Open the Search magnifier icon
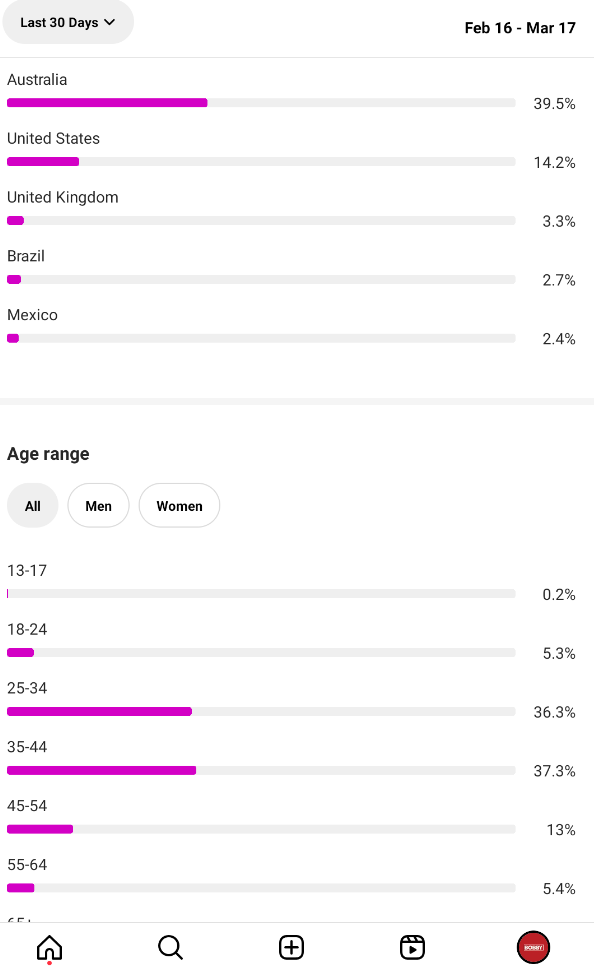 pyautogui.click(x=170, y=948)
